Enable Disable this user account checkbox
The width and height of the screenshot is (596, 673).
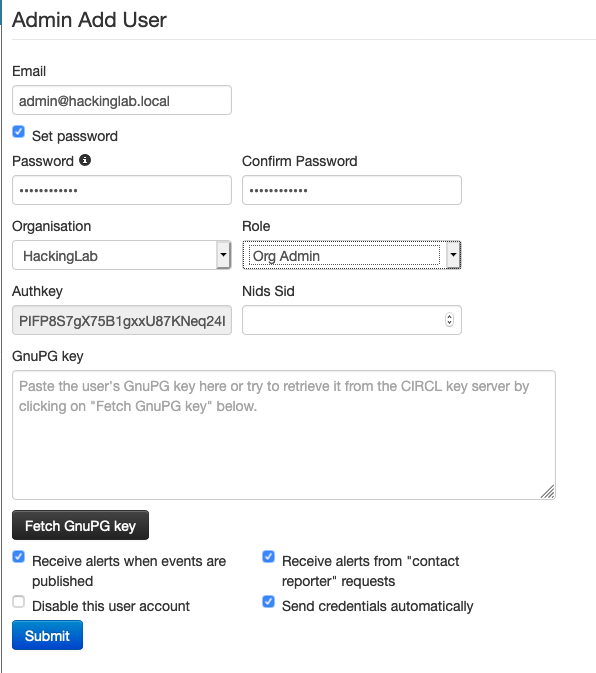[18, 601]
